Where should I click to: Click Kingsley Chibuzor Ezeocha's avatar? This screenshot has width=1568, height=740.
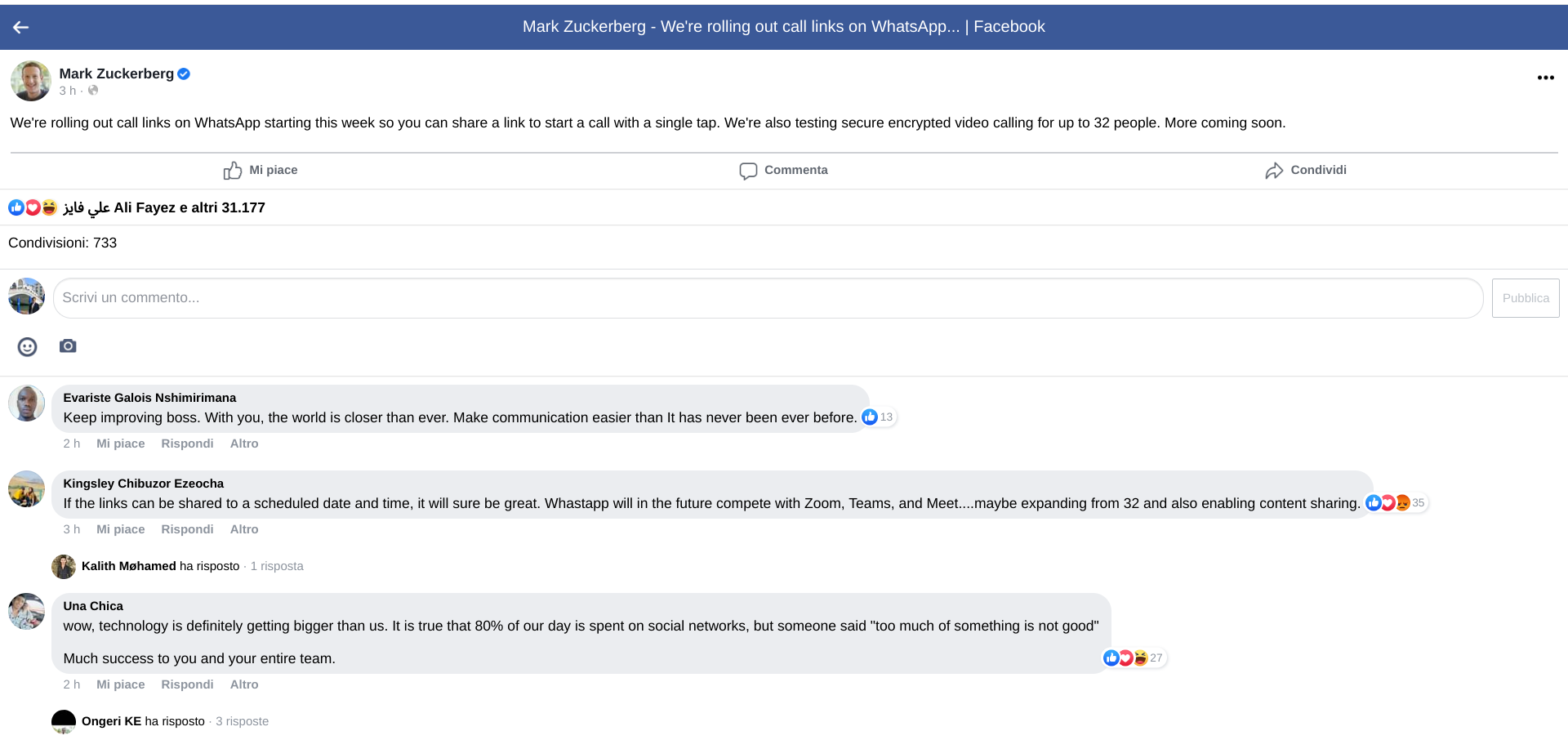pos(27,489)
